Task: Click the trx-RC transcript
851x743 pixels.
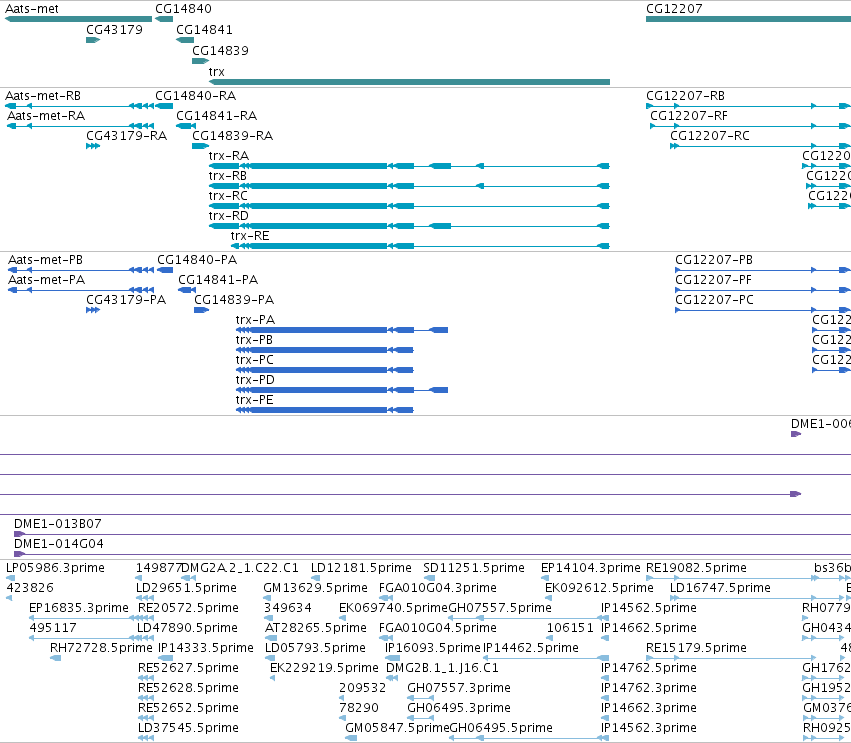Action: click(409, 207)
